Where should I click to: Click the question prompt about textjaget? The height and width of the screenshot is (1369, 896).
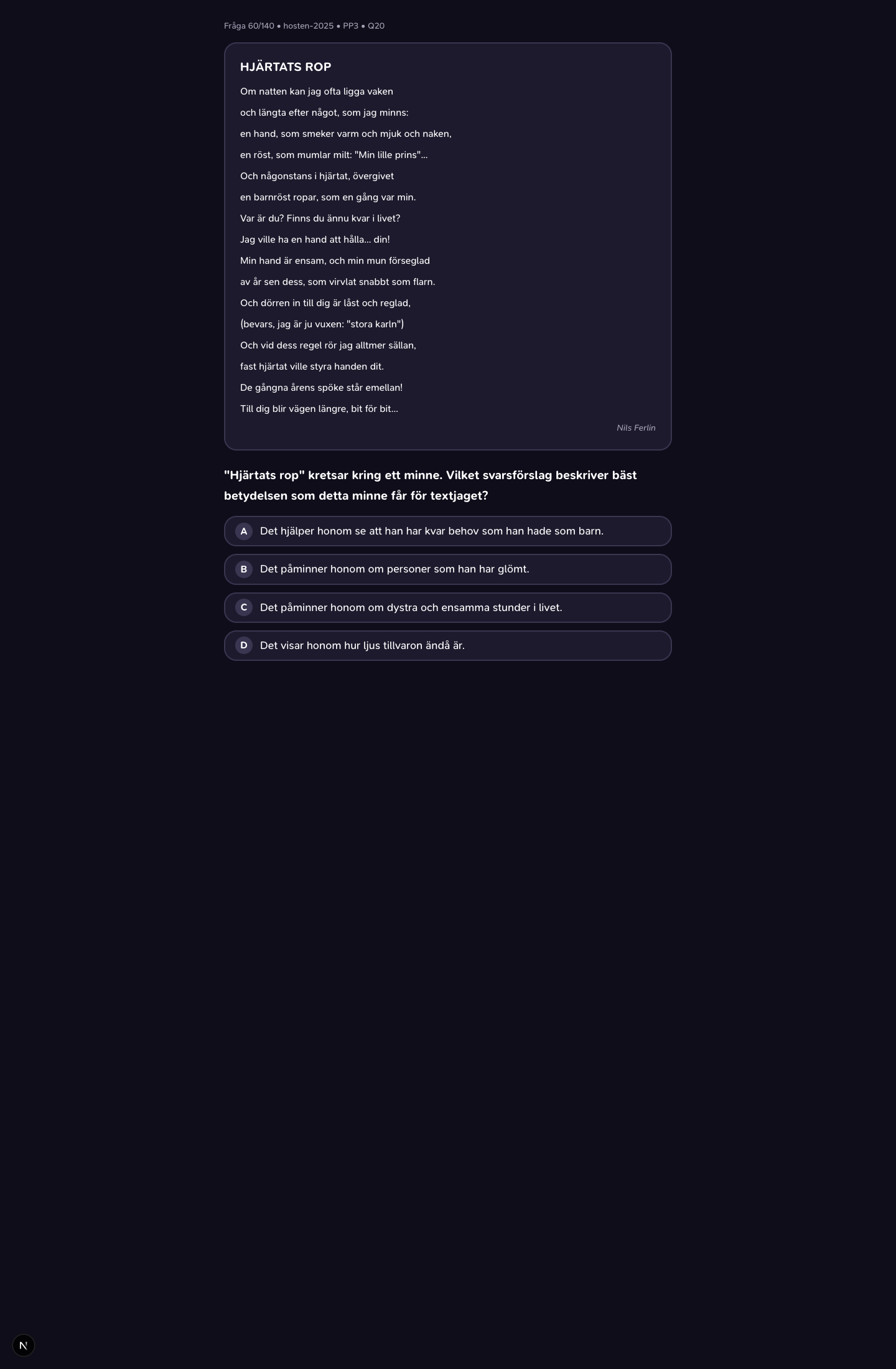click(x=430, y=485)
